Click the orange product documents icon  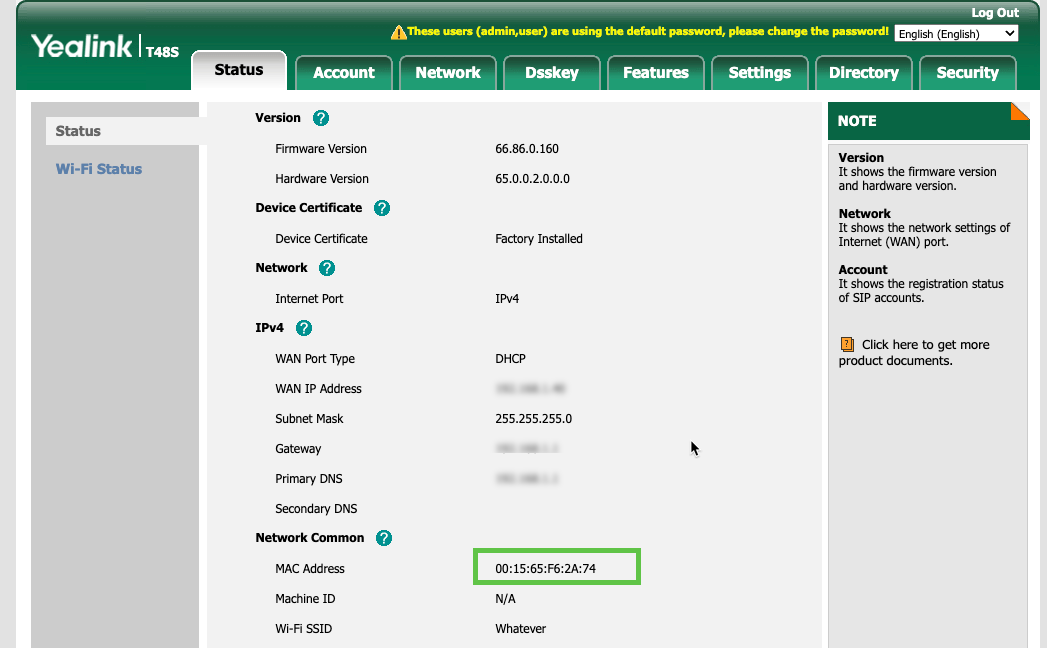point(847,344)
